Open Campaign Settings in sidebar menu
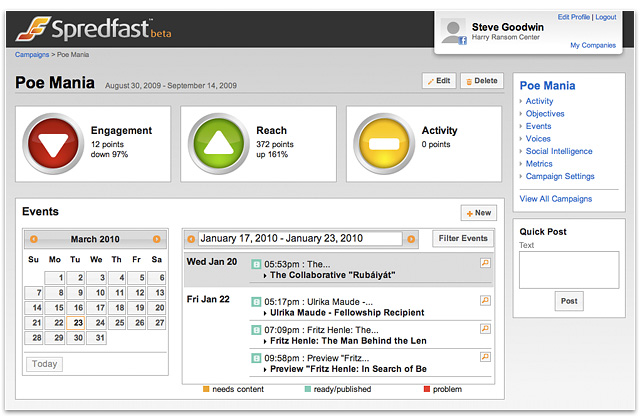Viewport: 640px width, 420px height. click(560, 176)
